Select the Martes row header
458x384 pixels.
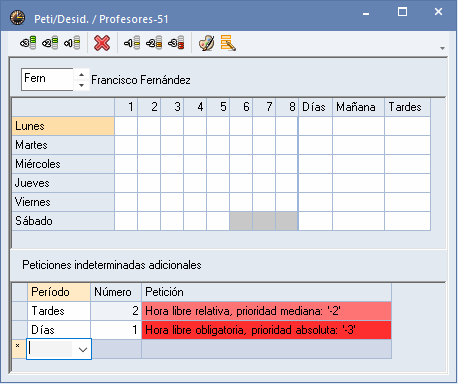tap(63, 145)
